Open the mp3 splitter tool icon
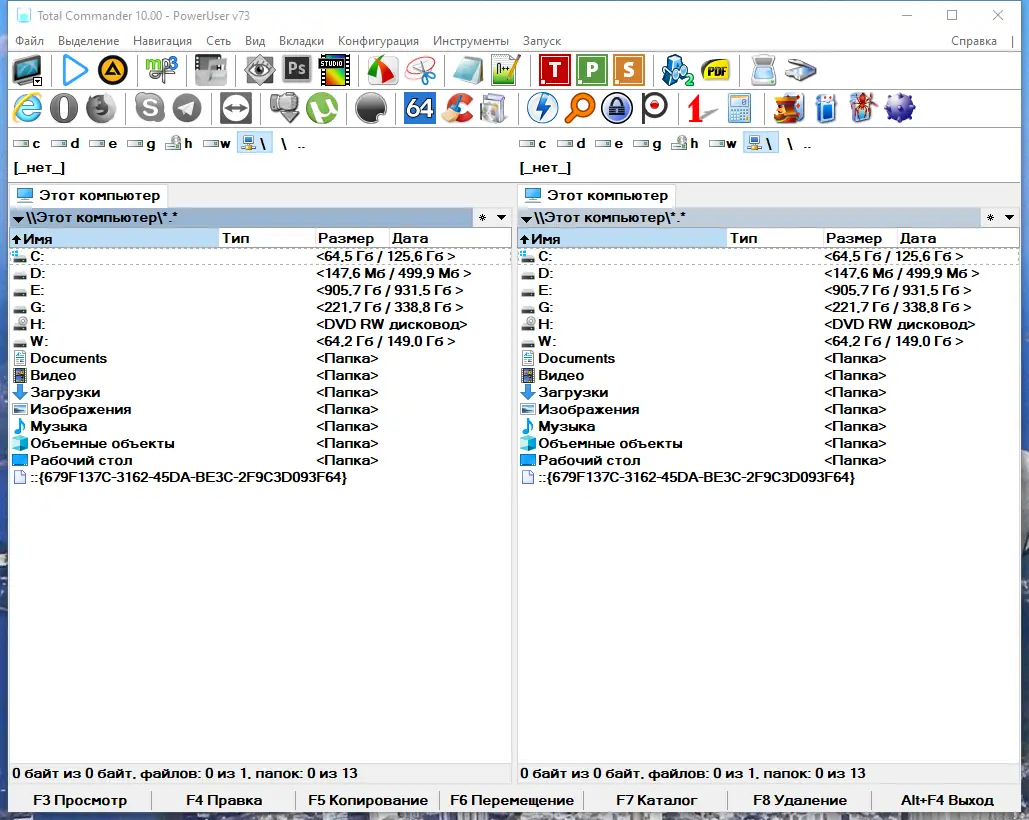This screenshot has height=820, width=1029. (x=161, y=70)
